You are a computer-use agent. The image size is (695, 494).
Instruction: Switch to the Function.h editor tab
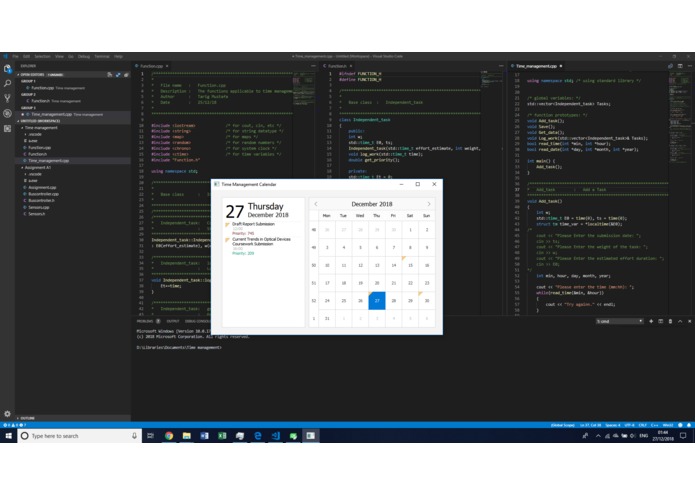point(337,66)
